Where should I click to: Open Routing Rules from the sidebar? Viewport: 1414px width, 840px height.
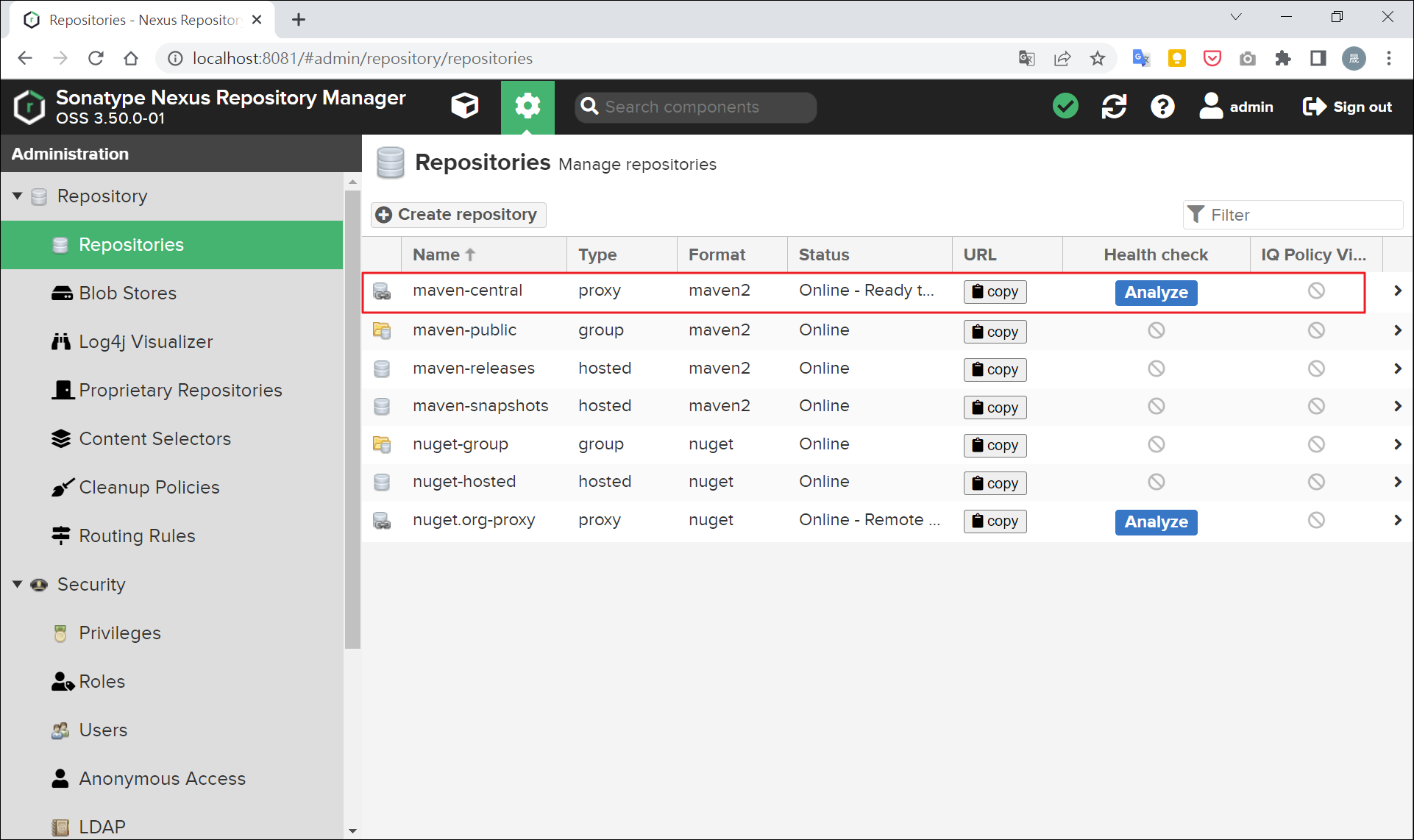pos(137,535)
